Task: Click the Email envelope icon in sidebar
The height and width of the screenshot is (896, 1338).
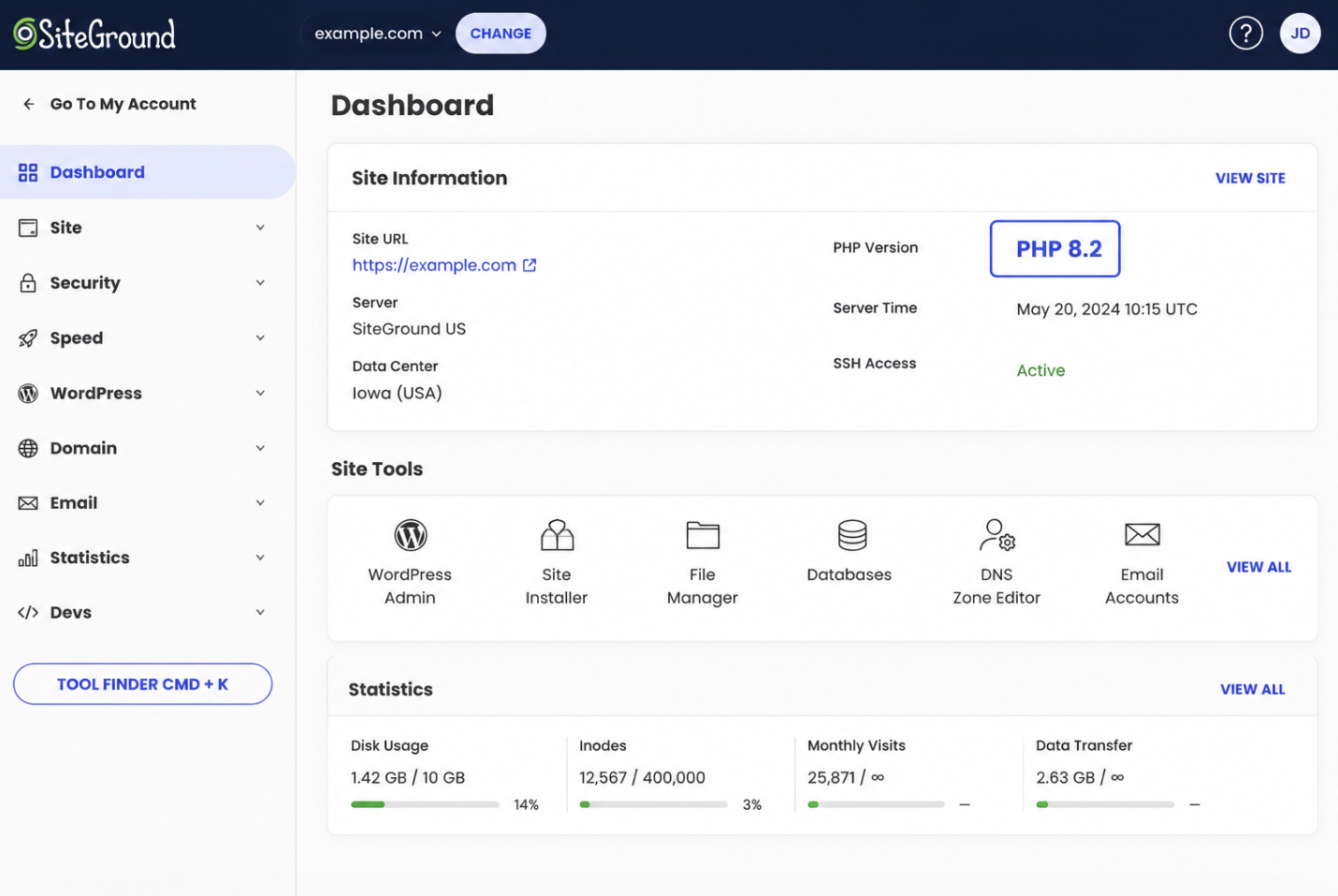Action: pyautogui.click(x=28, y=503)
